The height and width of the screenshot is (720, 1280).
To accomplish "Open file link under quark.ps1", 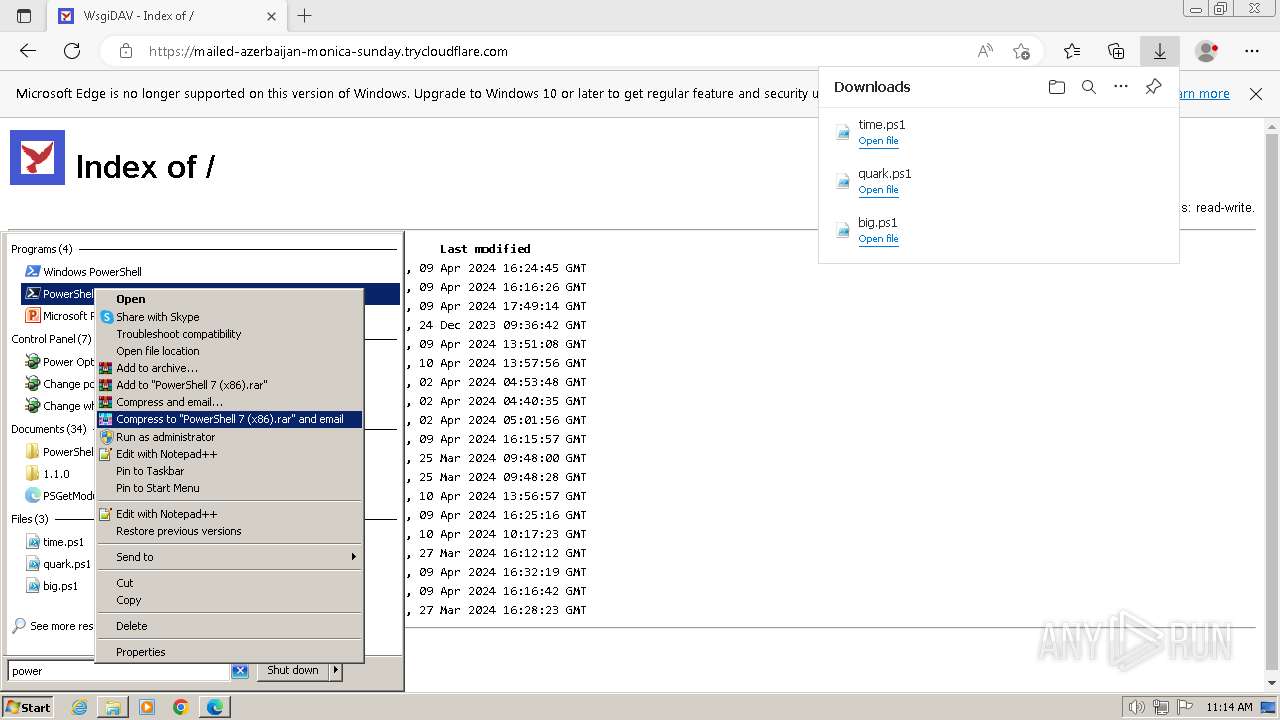I will point(878,190).
